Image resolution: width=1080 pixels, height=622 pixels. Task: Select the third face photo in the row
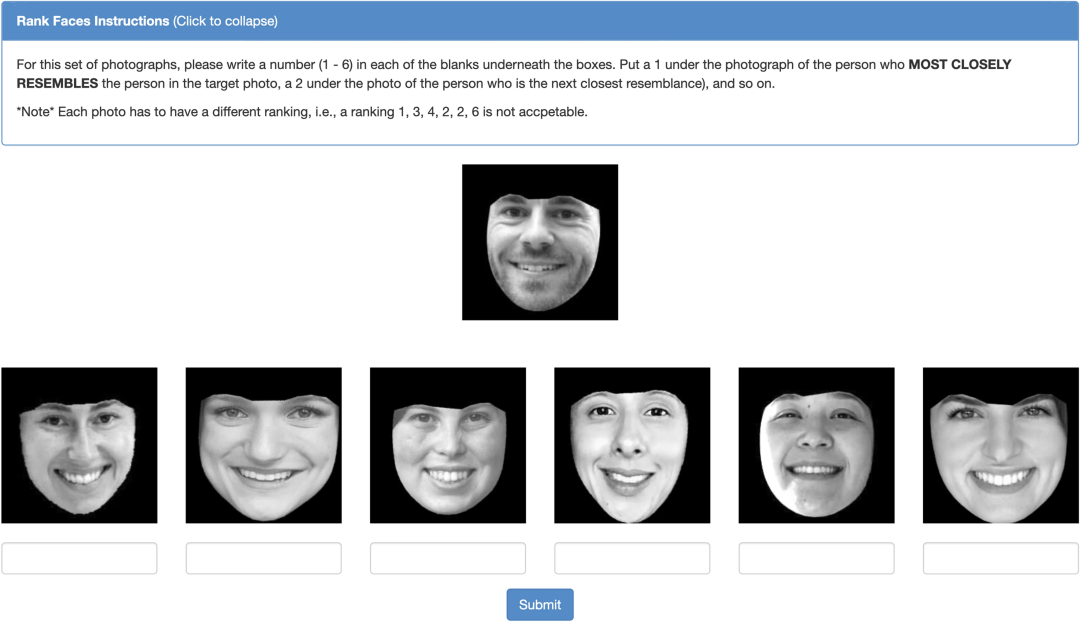pos(448,445)
